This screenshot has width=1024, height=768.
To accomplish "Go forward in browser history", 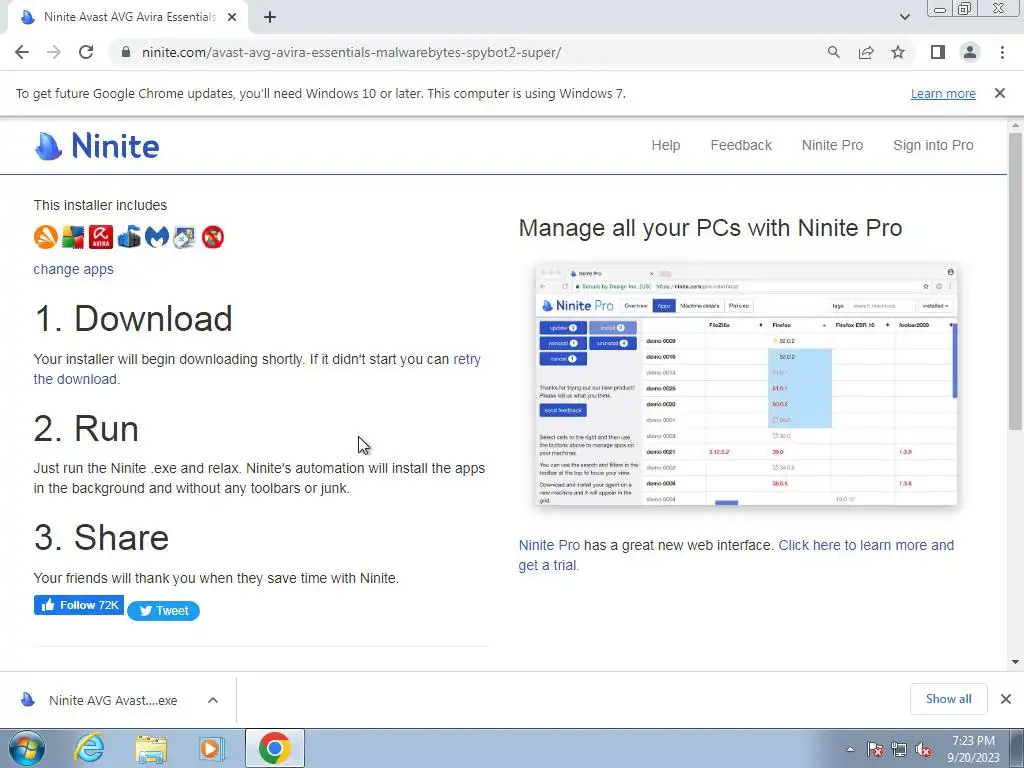I will click(x=54, y=52).
